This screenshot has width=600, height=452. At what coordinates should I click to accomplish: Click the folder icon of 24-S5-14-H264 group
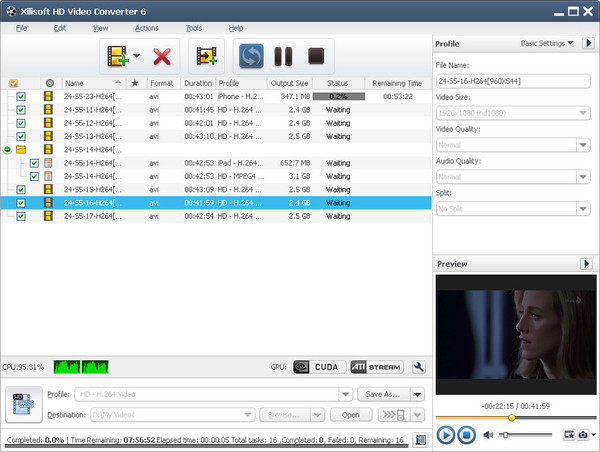[21, 150]
